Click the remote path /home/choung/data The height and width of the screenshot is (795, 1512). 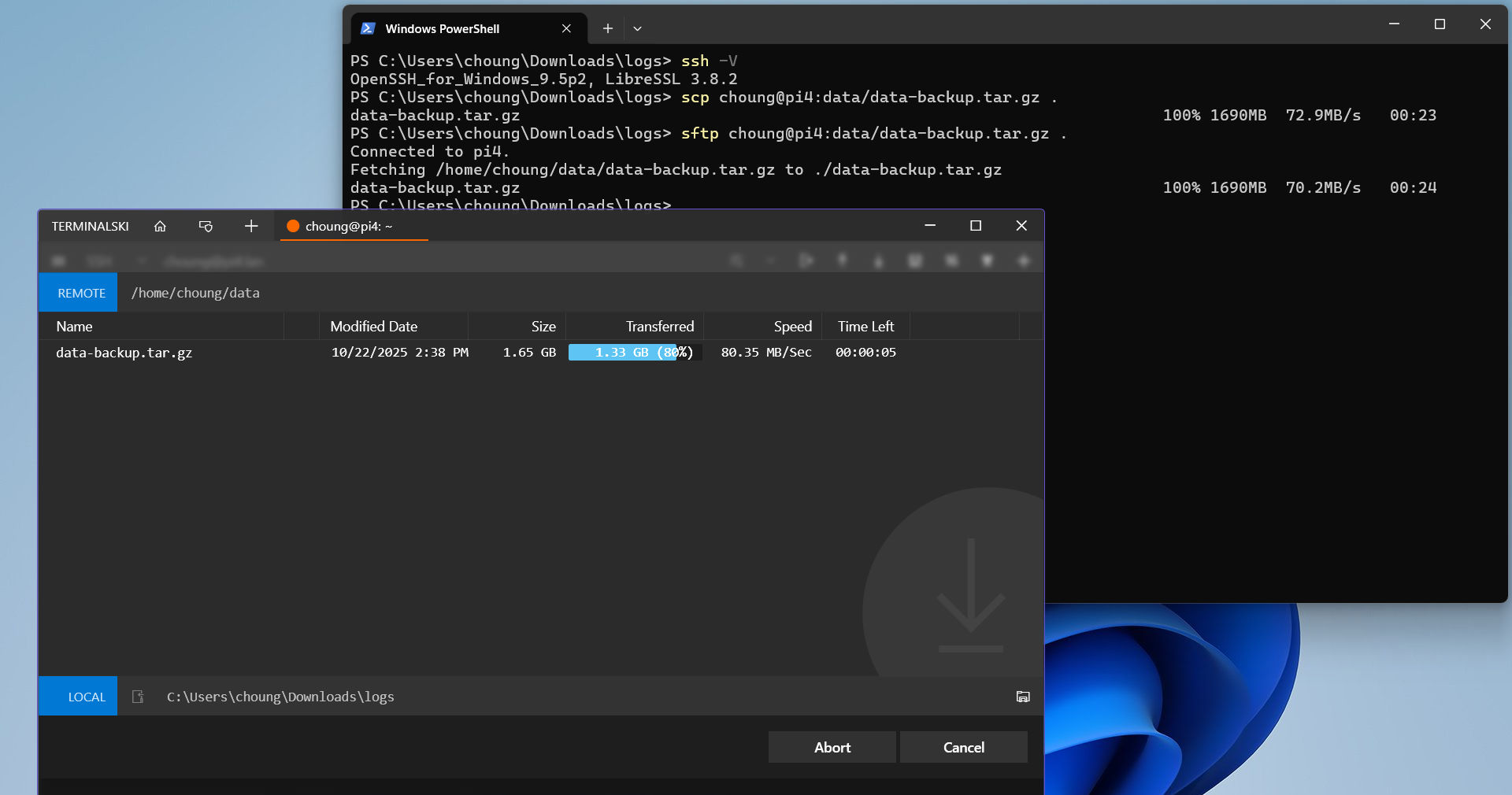(x=195, y=293)
